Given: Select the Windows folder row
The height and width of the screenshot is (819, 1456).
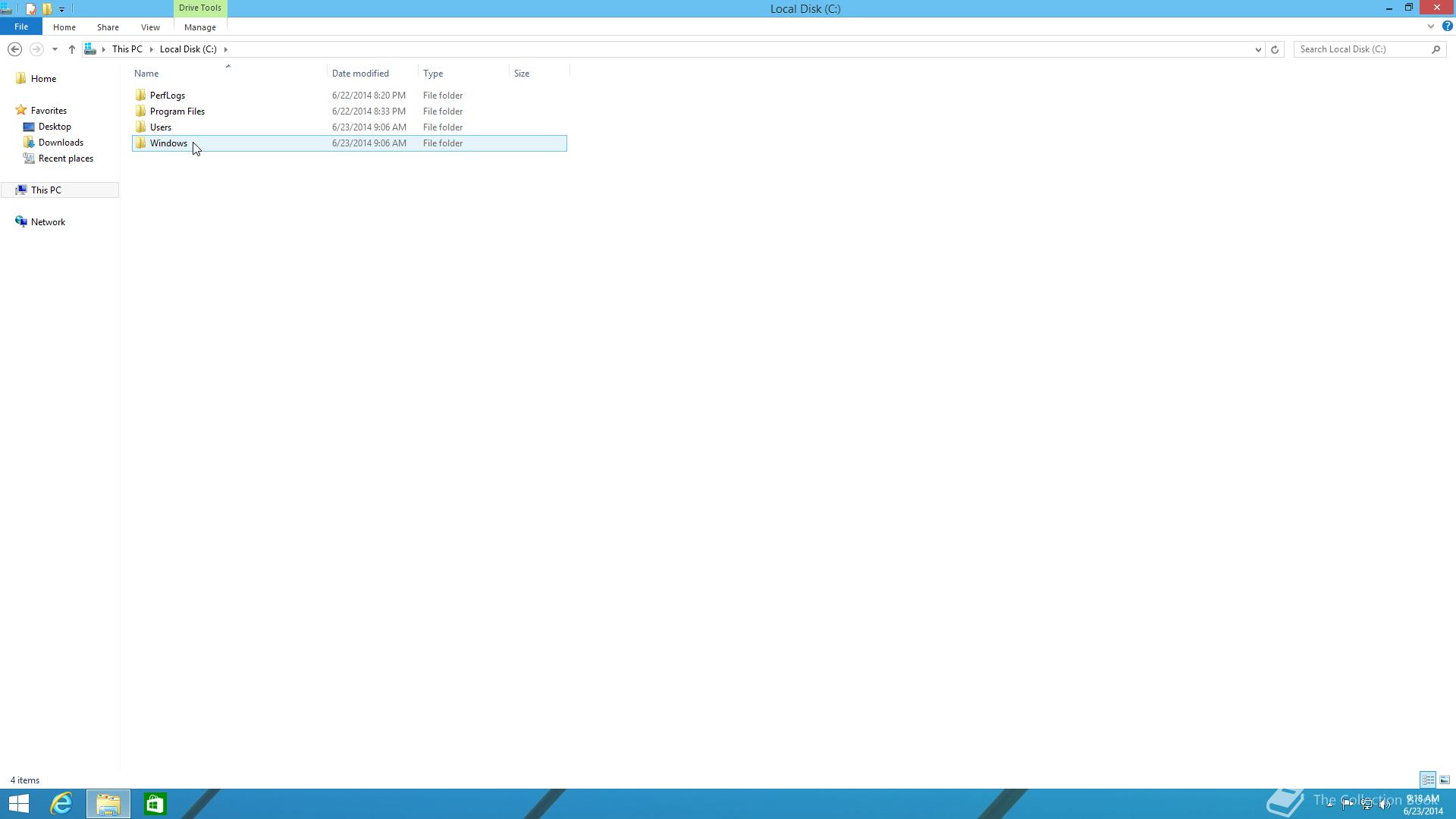Looking at the screenshot, I should (349, 143).
